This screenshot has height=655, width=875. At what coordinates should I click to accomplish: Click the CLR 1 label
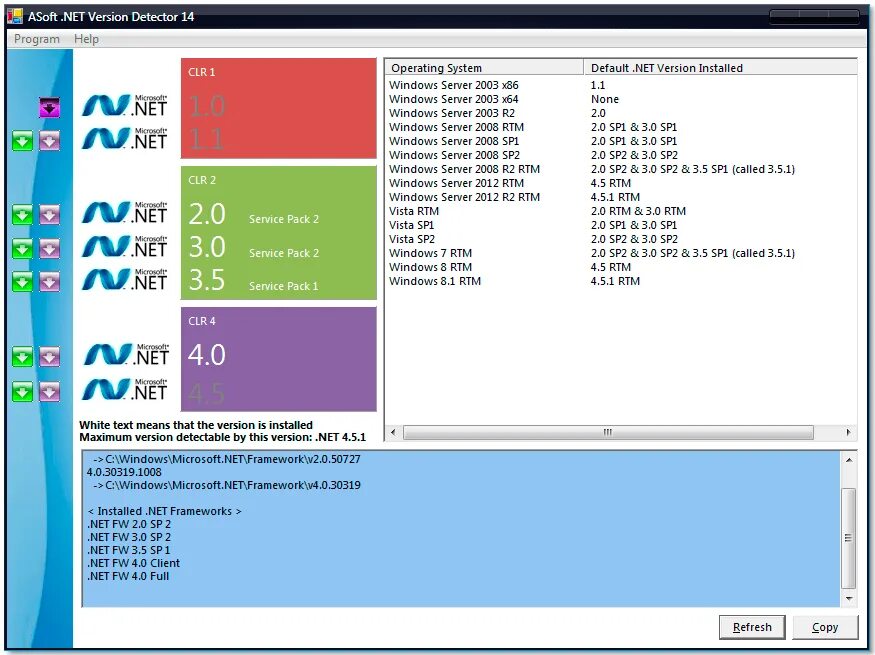coord(201,72)
